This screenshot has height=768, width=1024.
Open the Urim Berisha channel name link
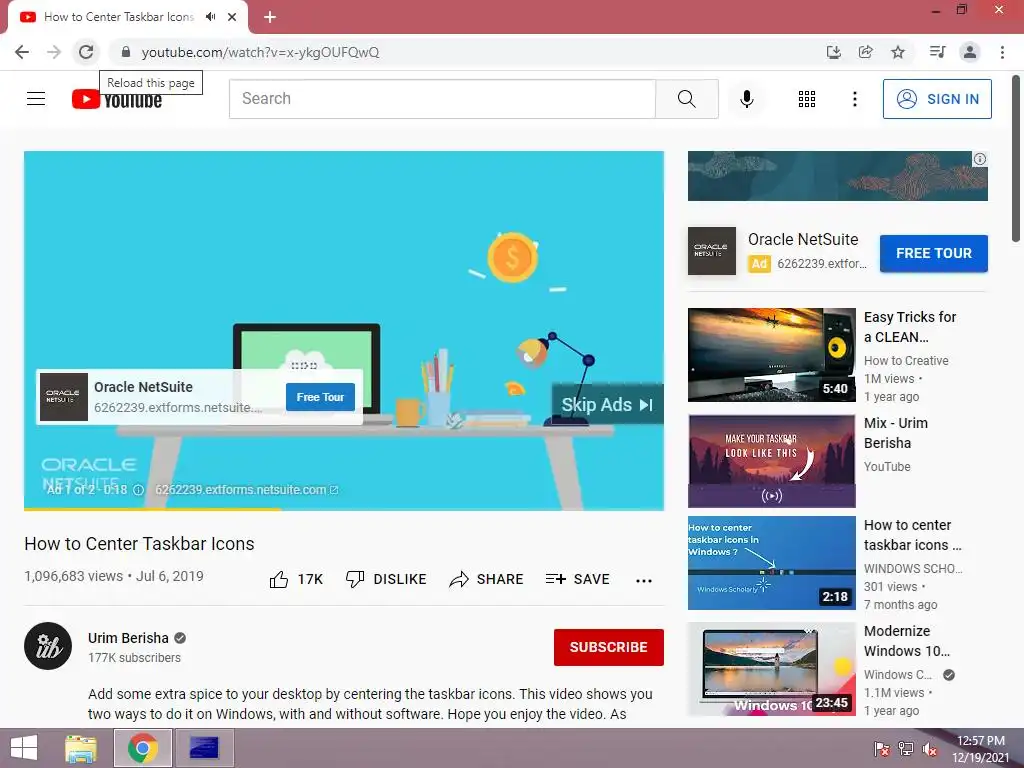click(x=128, y=638)
